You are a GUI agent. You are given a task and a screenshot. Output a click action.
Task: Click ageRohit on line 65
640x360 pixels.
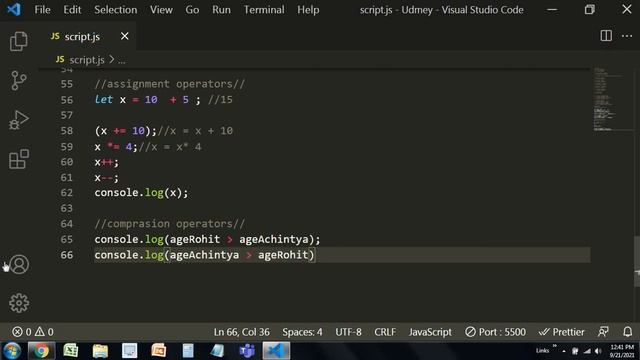click(x=195, y=239)
